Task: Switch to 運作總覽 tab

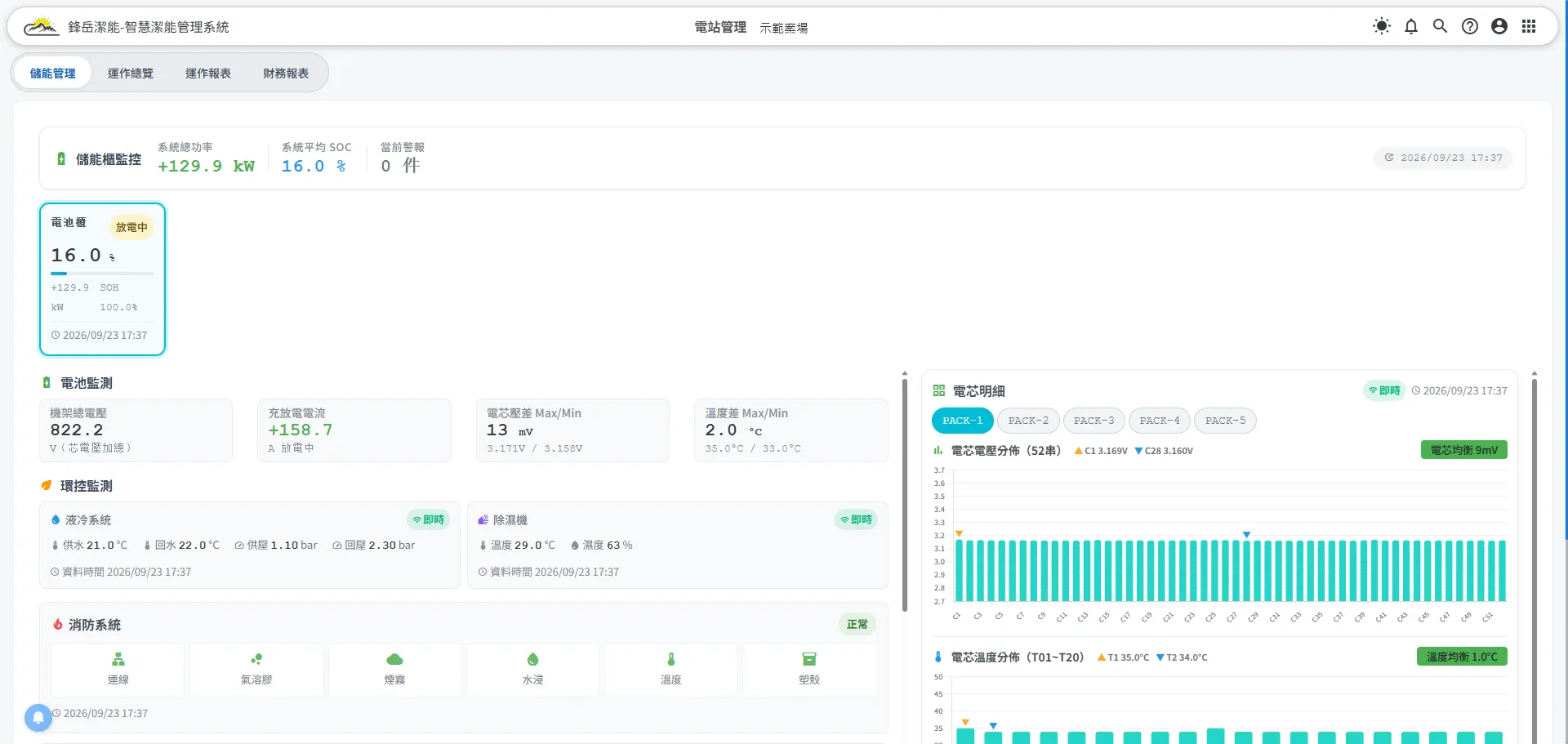Action: (131, 74)
